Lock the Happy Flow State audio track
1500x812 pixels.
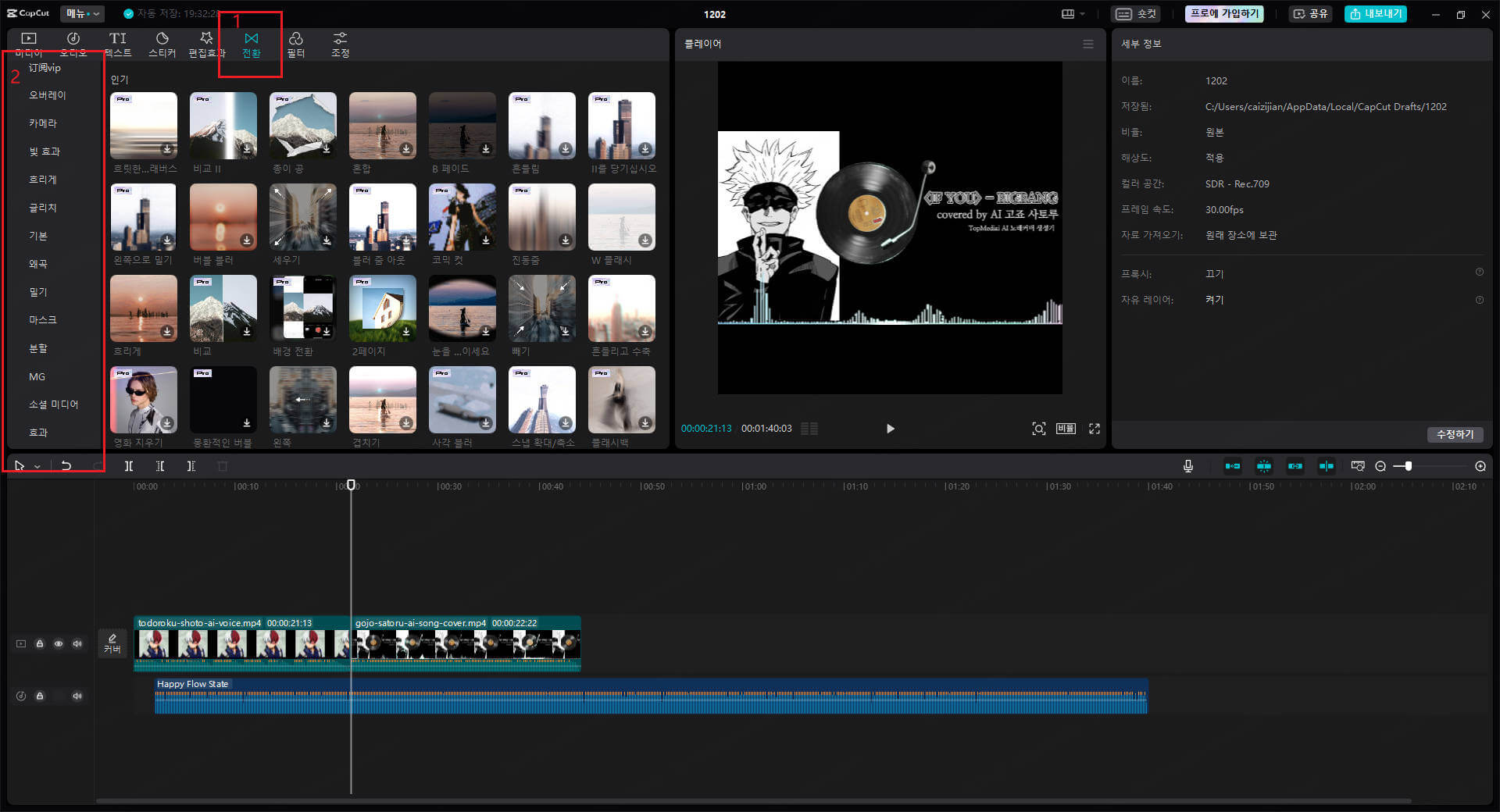[x=40, y=696]
